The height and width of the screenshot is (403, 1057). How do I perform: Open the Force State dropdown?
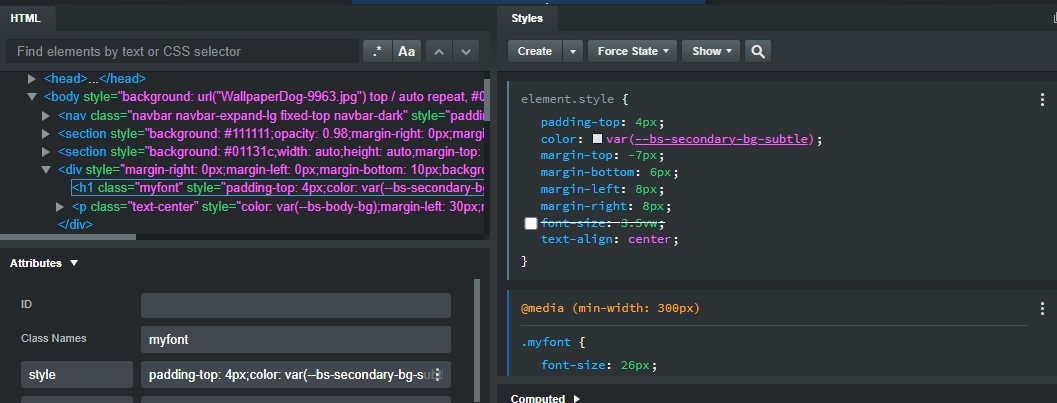pos(633,51)
